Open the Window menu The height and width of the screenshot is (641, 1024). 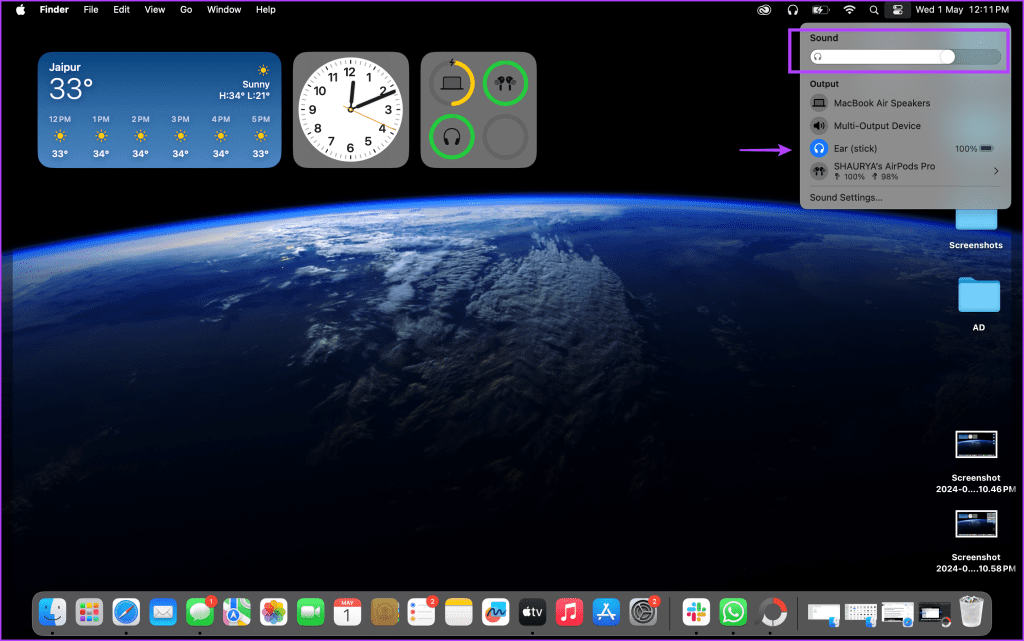click(x=224, y=10)
